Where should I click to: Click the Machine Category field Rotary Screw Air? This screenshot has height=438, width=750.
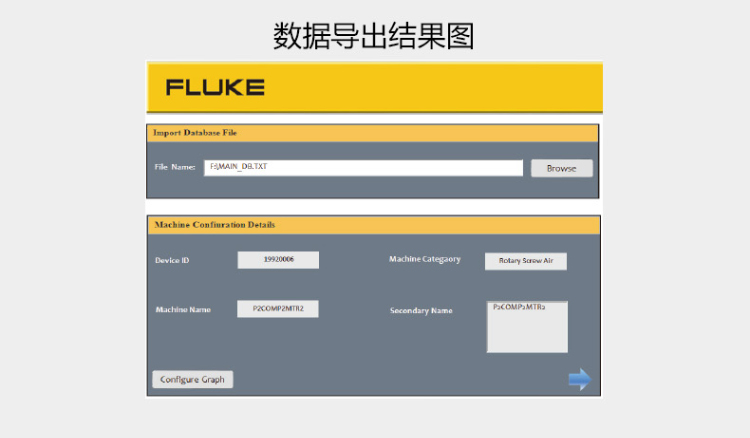tap(526, 261)
